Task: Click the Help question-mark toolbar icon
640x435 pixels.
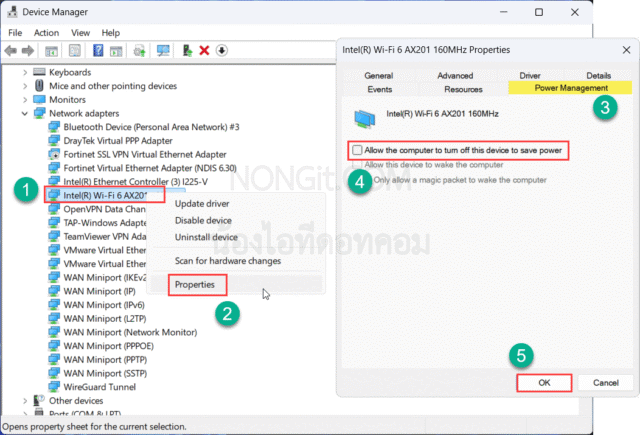Action: pyautogui.click(x=98, y=51)
